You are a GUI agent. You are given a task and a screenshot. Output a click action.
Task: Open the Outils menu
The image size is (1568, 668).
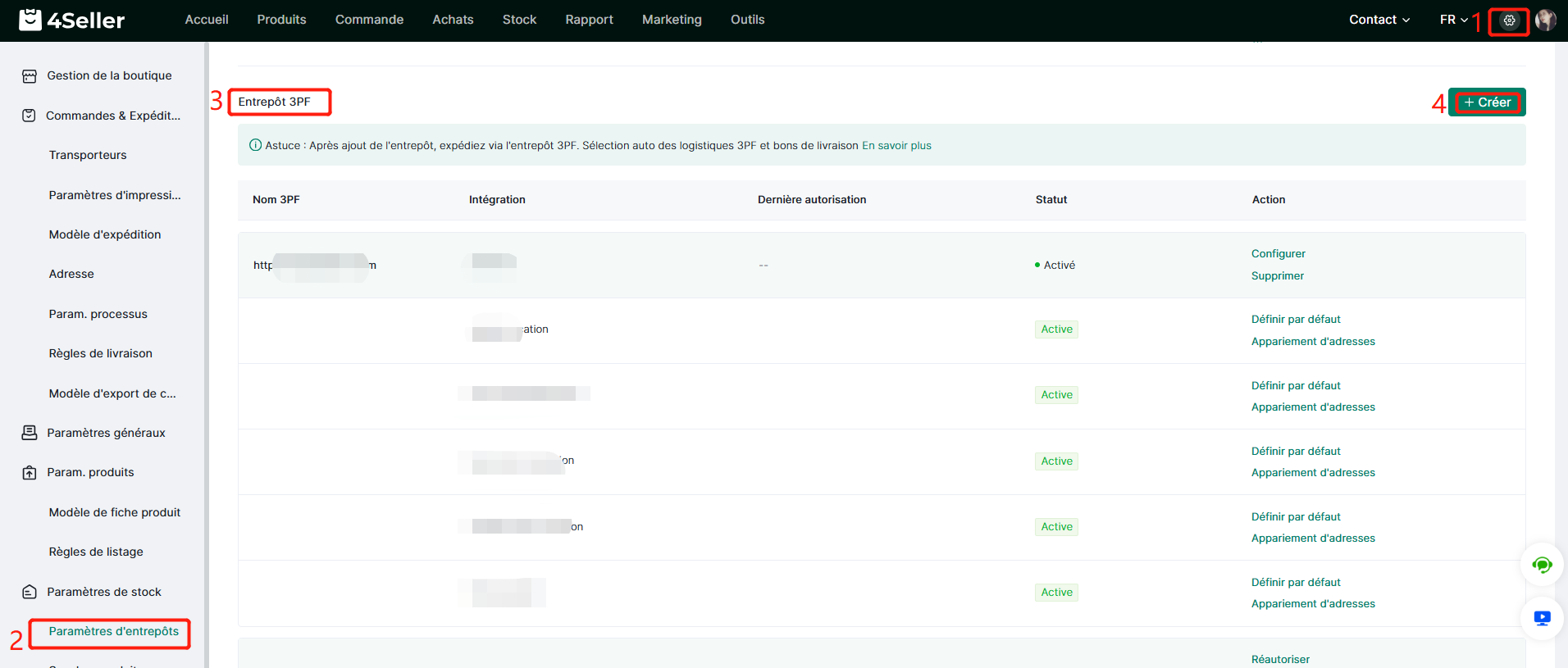[x=747, y=20]
